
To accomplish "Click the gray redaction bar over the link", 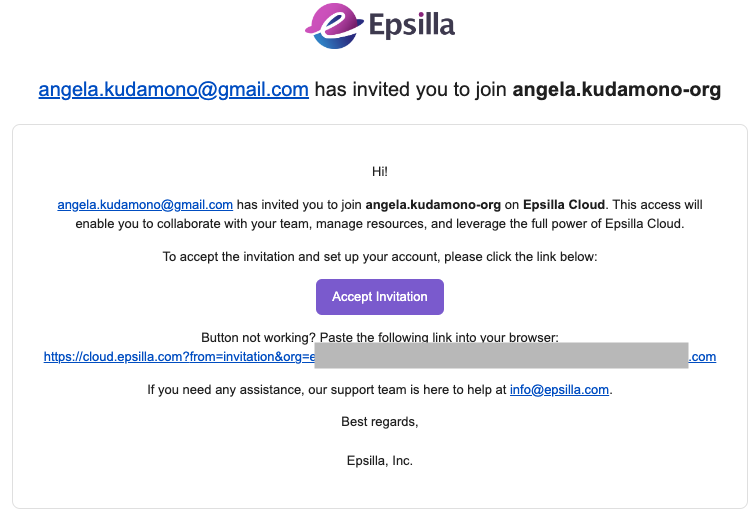I will [x=501, y=357].
